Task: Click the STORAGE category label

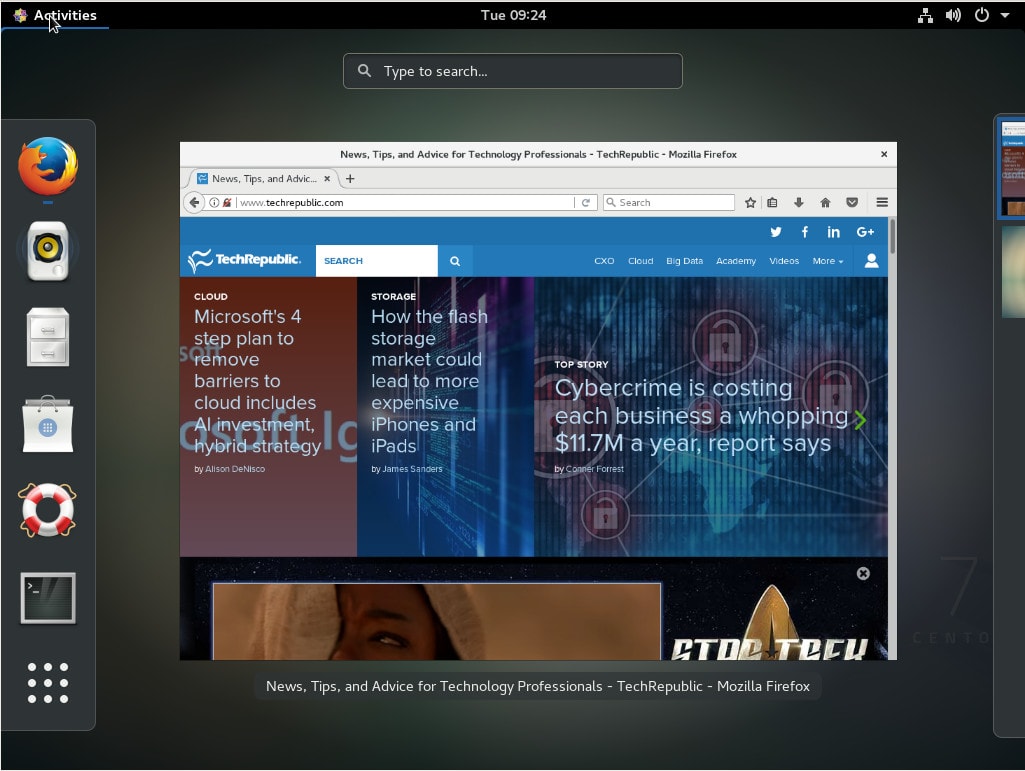Action: coord(394,296)
